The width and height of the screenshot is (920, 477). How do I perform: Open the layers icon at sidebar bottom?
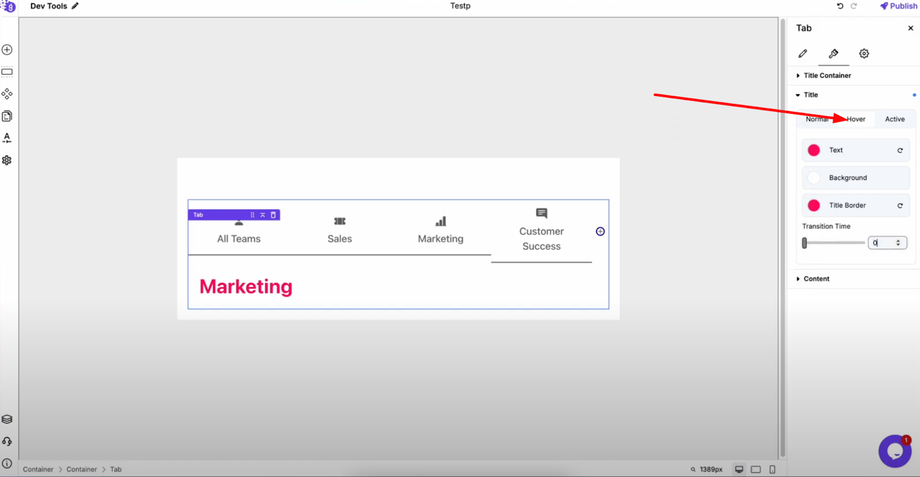pyautogui.click(x=7, y=420)
